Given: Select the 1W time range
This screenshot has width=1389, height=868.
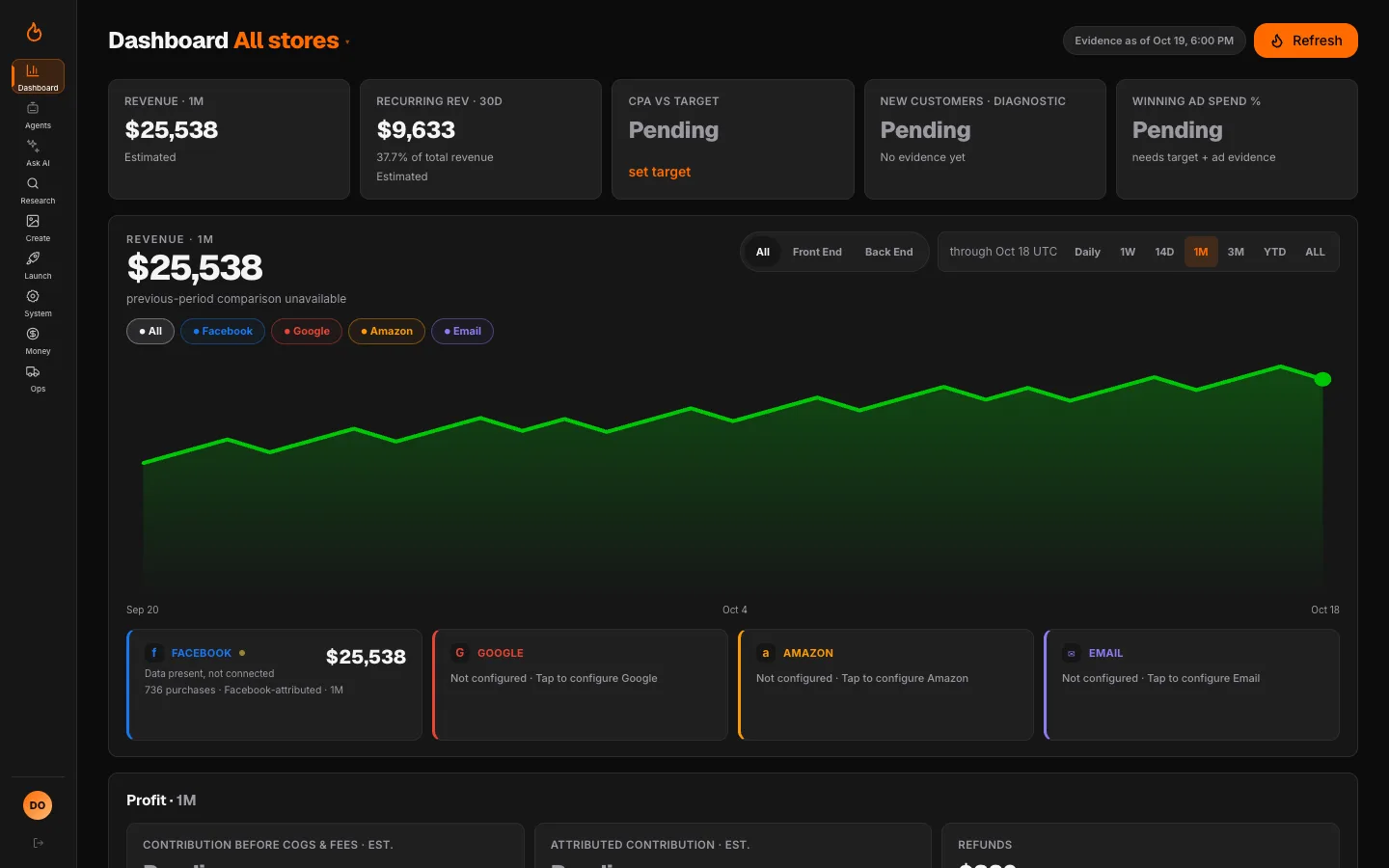Looking at the screenshot, I should tap(1128, 252).
